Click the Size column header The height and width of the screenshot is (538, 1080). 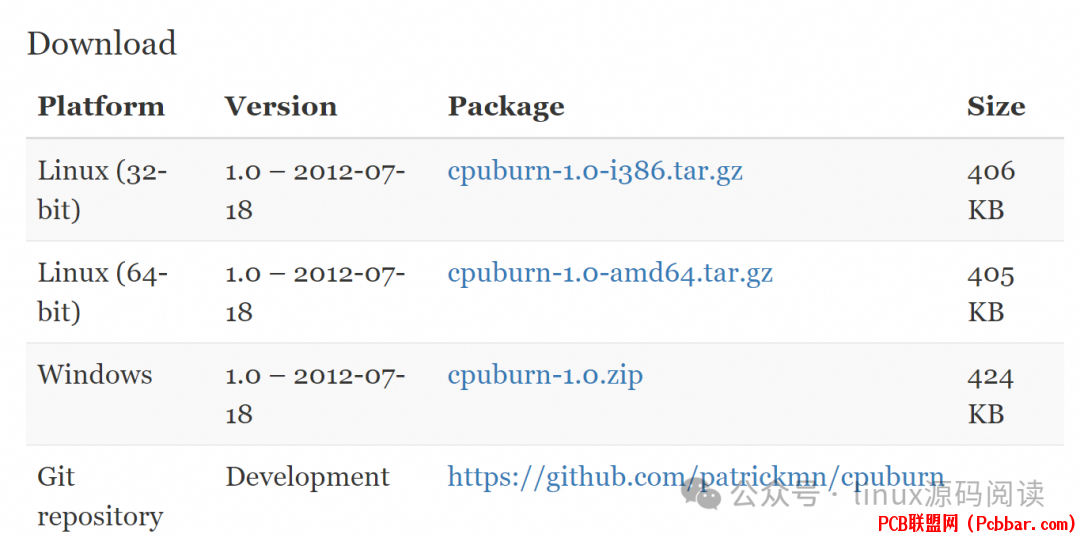point(996,107)
